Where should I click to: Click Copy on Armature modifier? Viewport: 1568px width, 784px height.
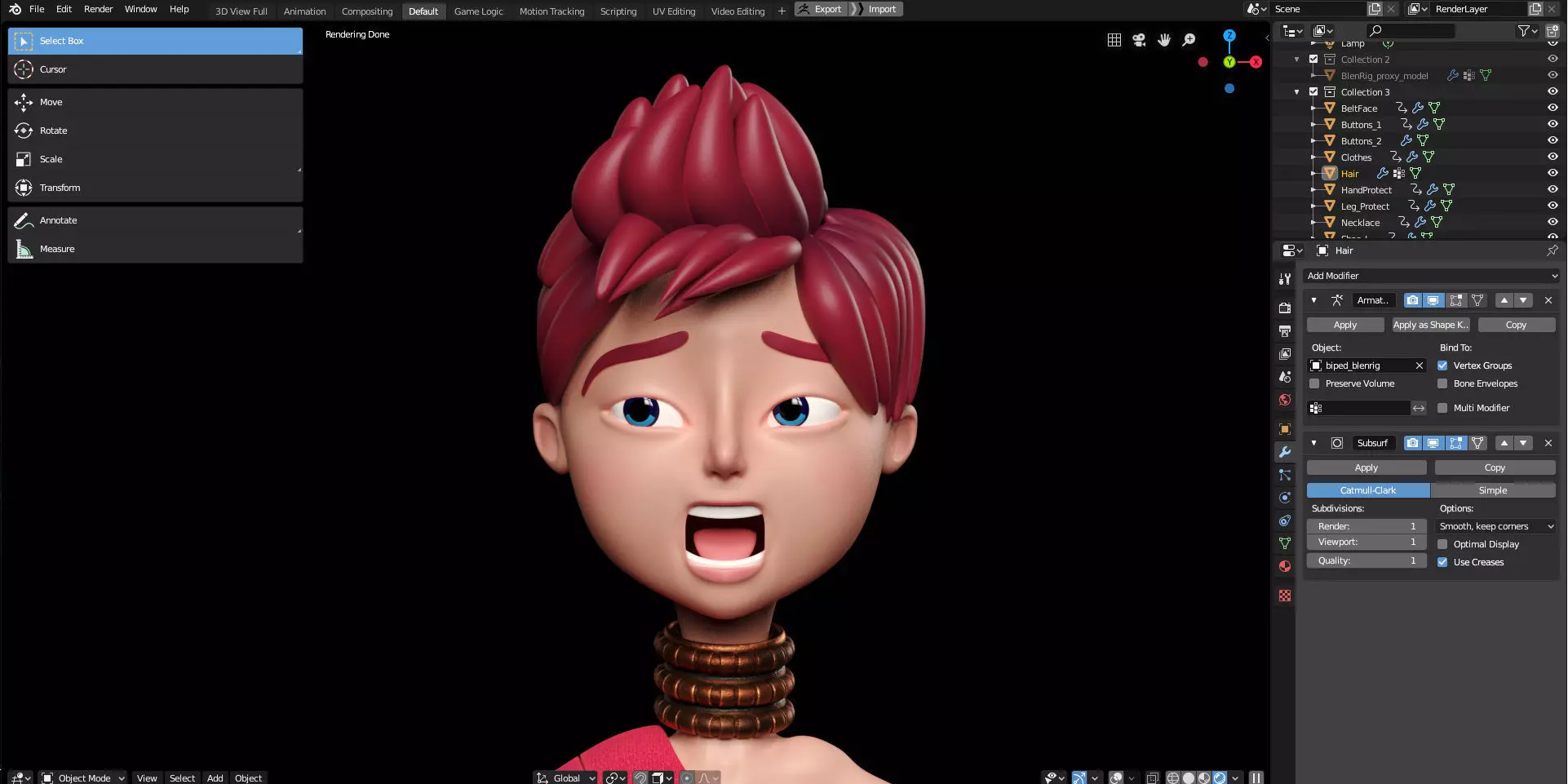1516,325
